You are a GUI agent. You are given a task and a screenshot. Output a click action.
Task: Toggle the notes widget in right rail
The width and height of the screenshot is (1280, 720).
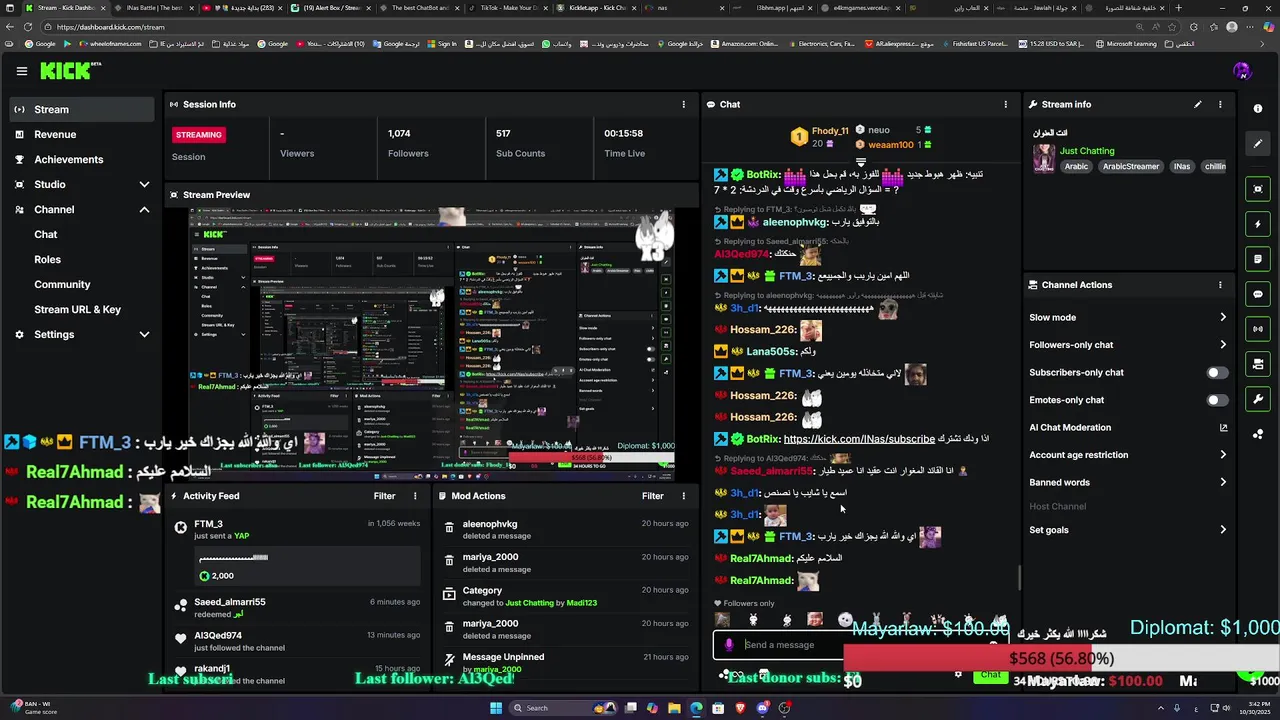[1258, 259]
